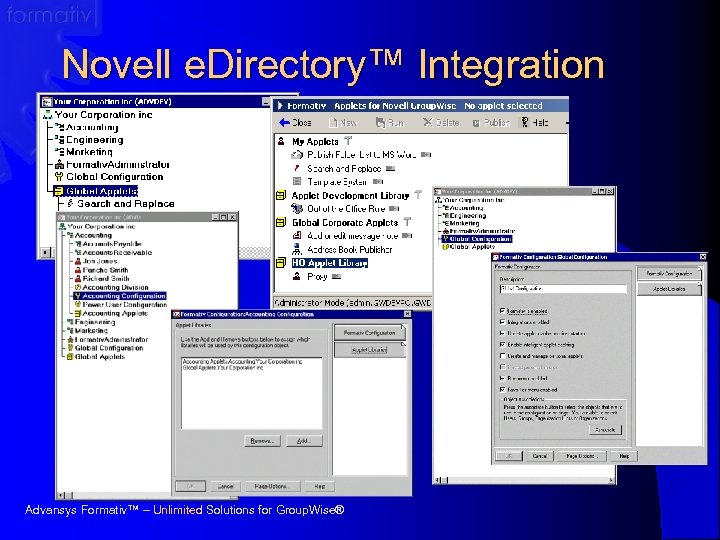Click the pin icon next to My Applets
The image size is (720, 540).
[x=348, y=141]
